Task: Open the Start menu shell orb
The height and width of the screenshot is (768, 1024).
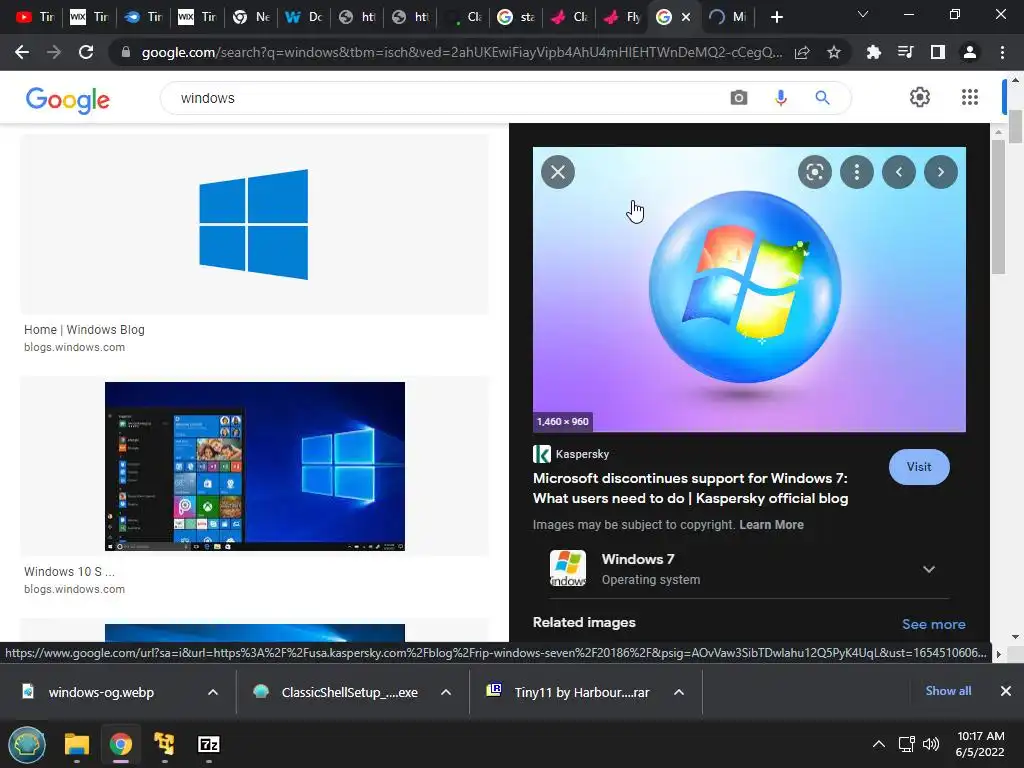Action: point(27,744)
